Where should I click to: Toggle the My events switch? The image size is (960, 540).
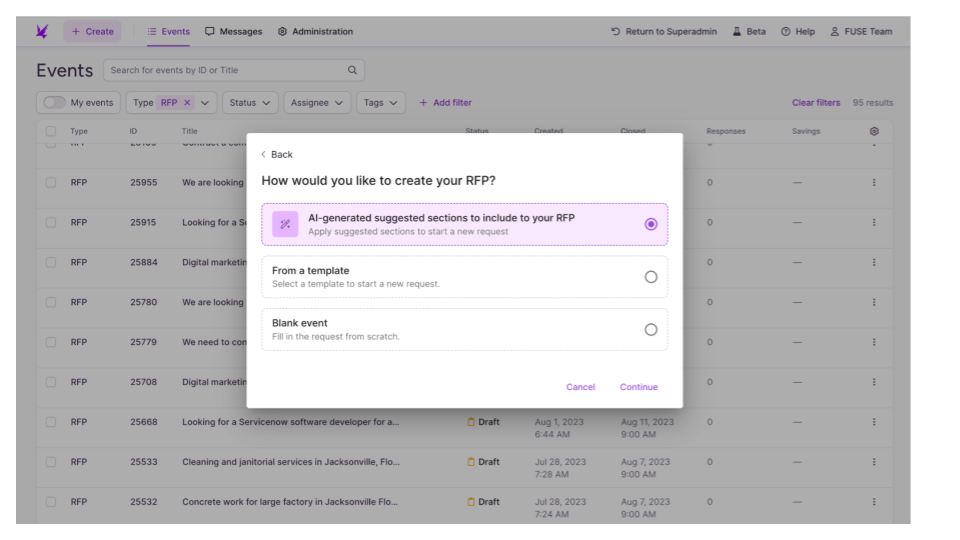(50, 103)
